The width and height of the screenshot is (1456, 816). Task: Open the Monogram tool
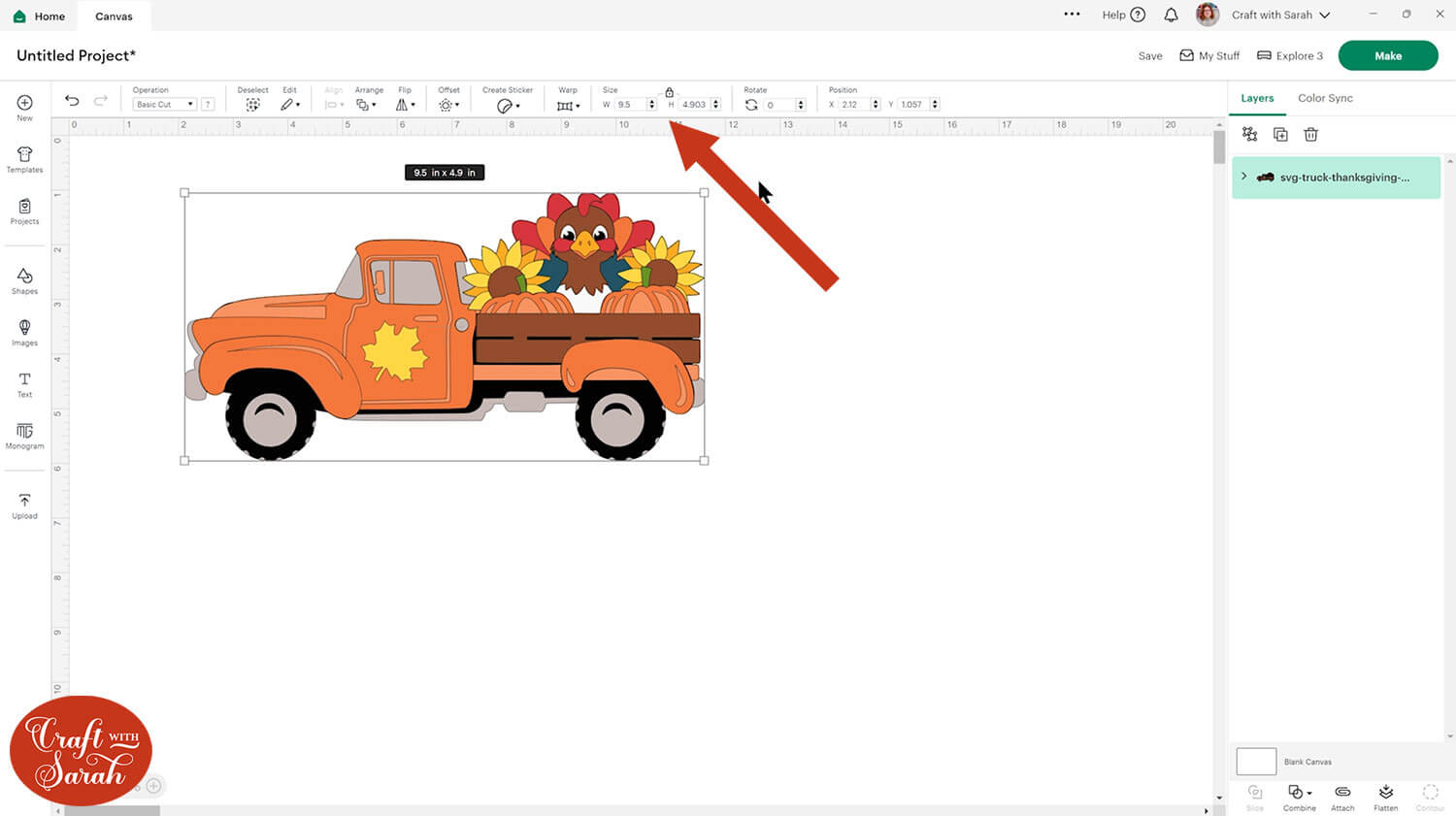[24, 436]
